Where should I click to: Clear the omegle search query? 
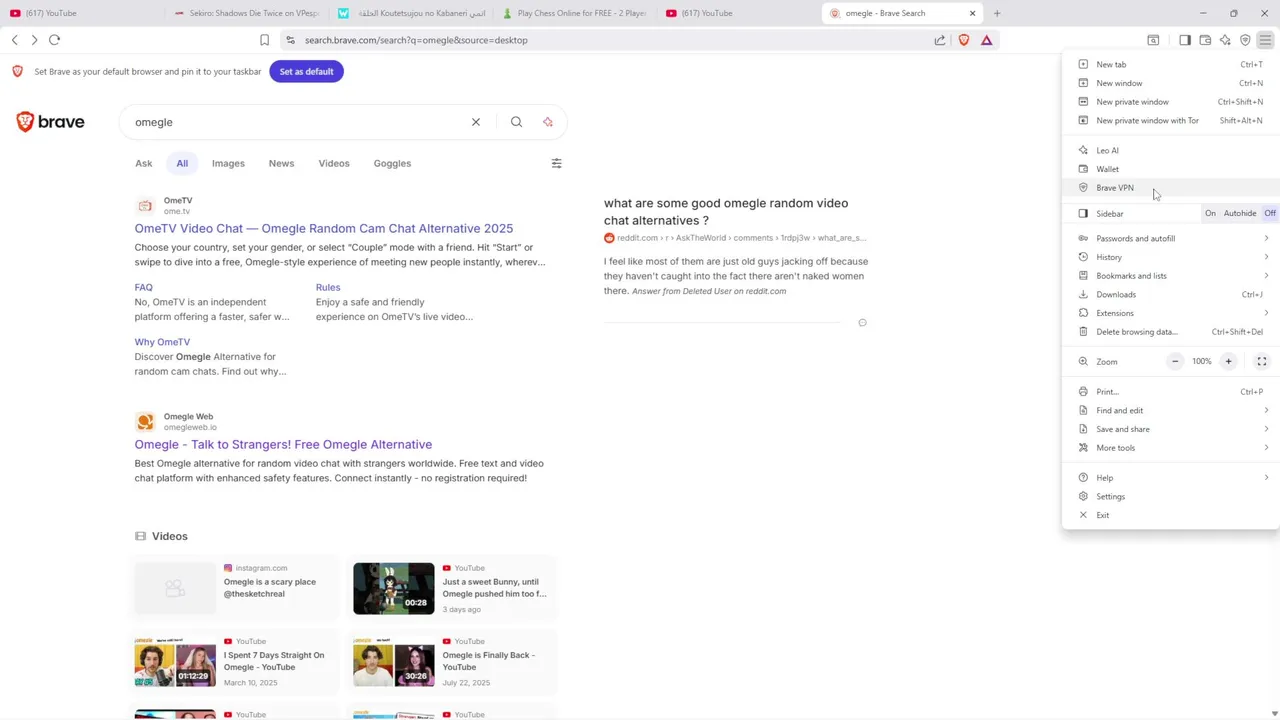pyautogui.click(x=476, y=122)
